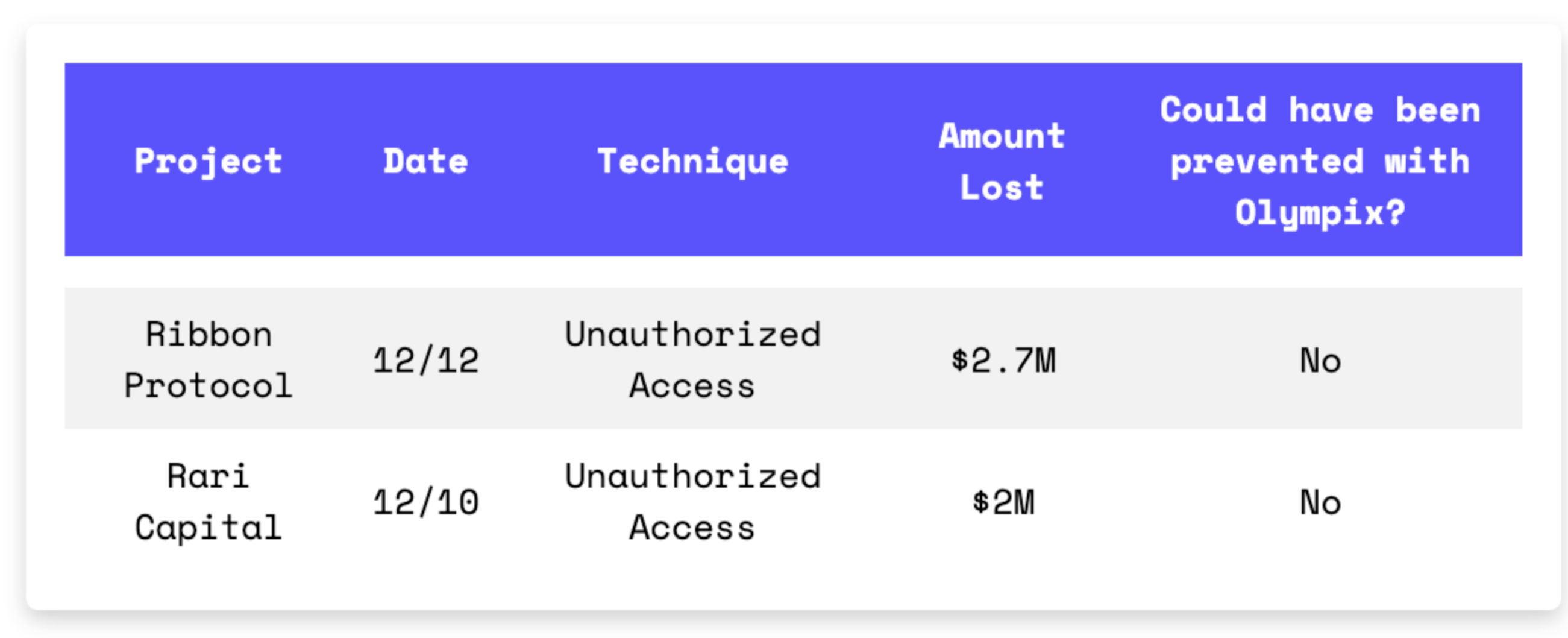
Task: Click the Technique column header
Action: point(692,162)
